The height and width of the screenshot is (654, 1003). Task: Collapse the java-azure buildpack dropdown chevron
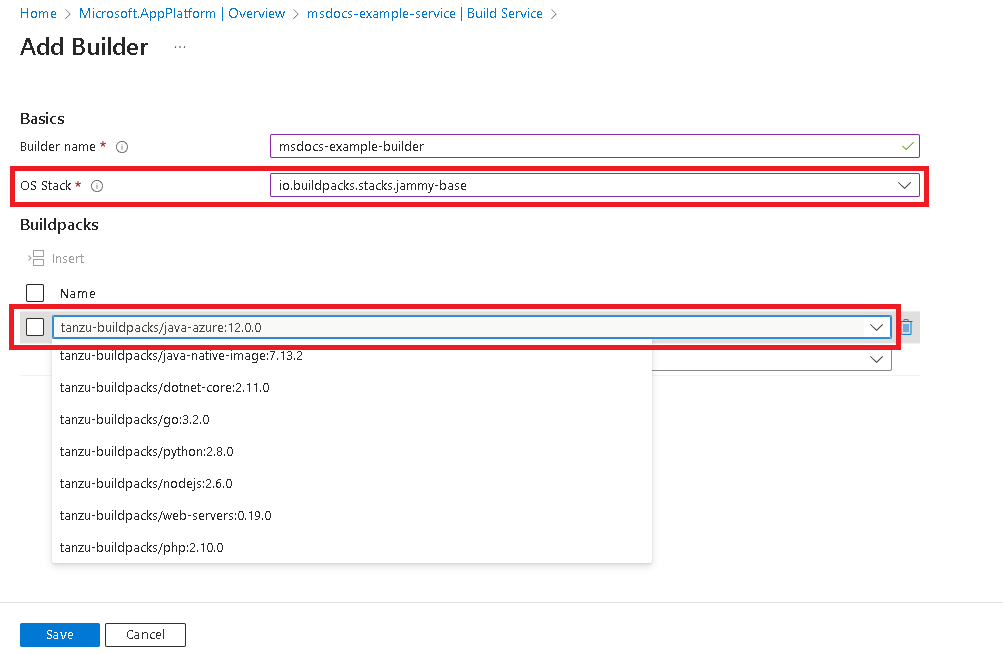[876, 328]
